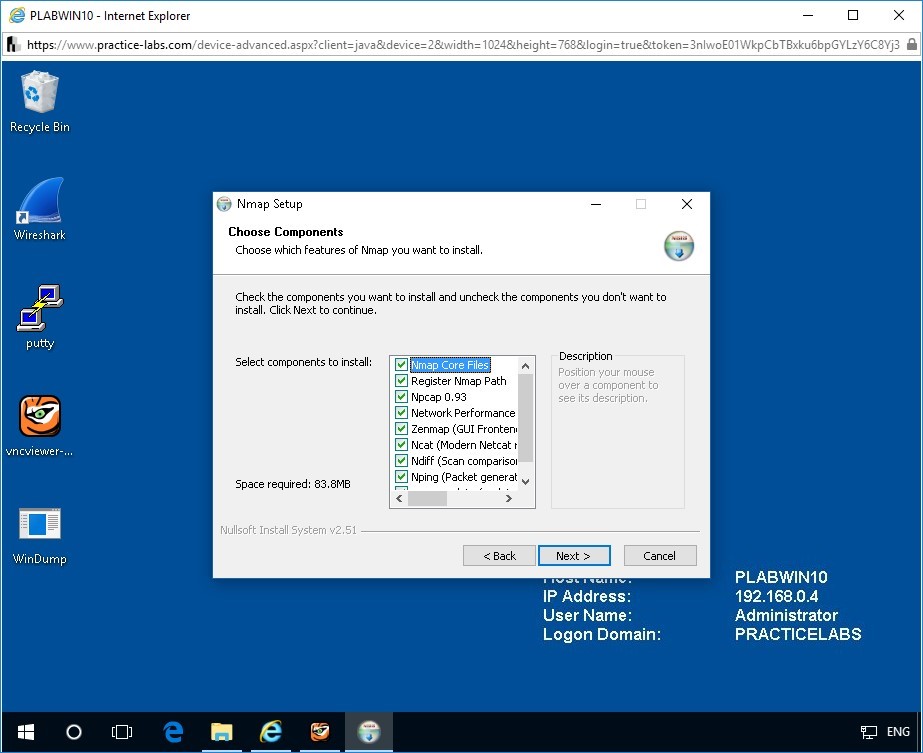Open Task View on the taskbar
Viewport: 923px width, 753px height.
coord(122,732)
